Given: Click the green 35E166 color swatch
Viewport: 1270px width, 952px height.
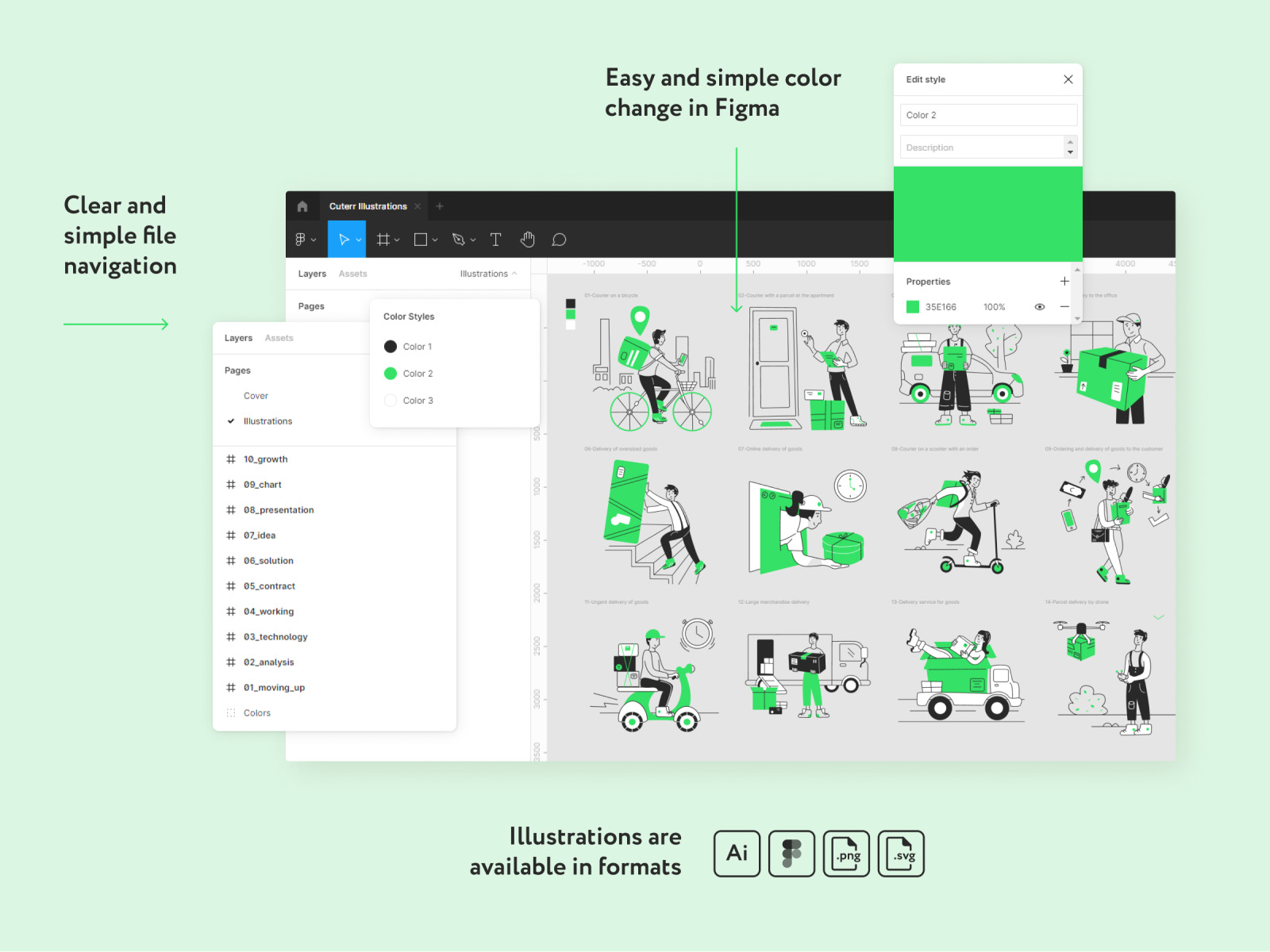Looking at the screenshot, I should coord(913,307).
